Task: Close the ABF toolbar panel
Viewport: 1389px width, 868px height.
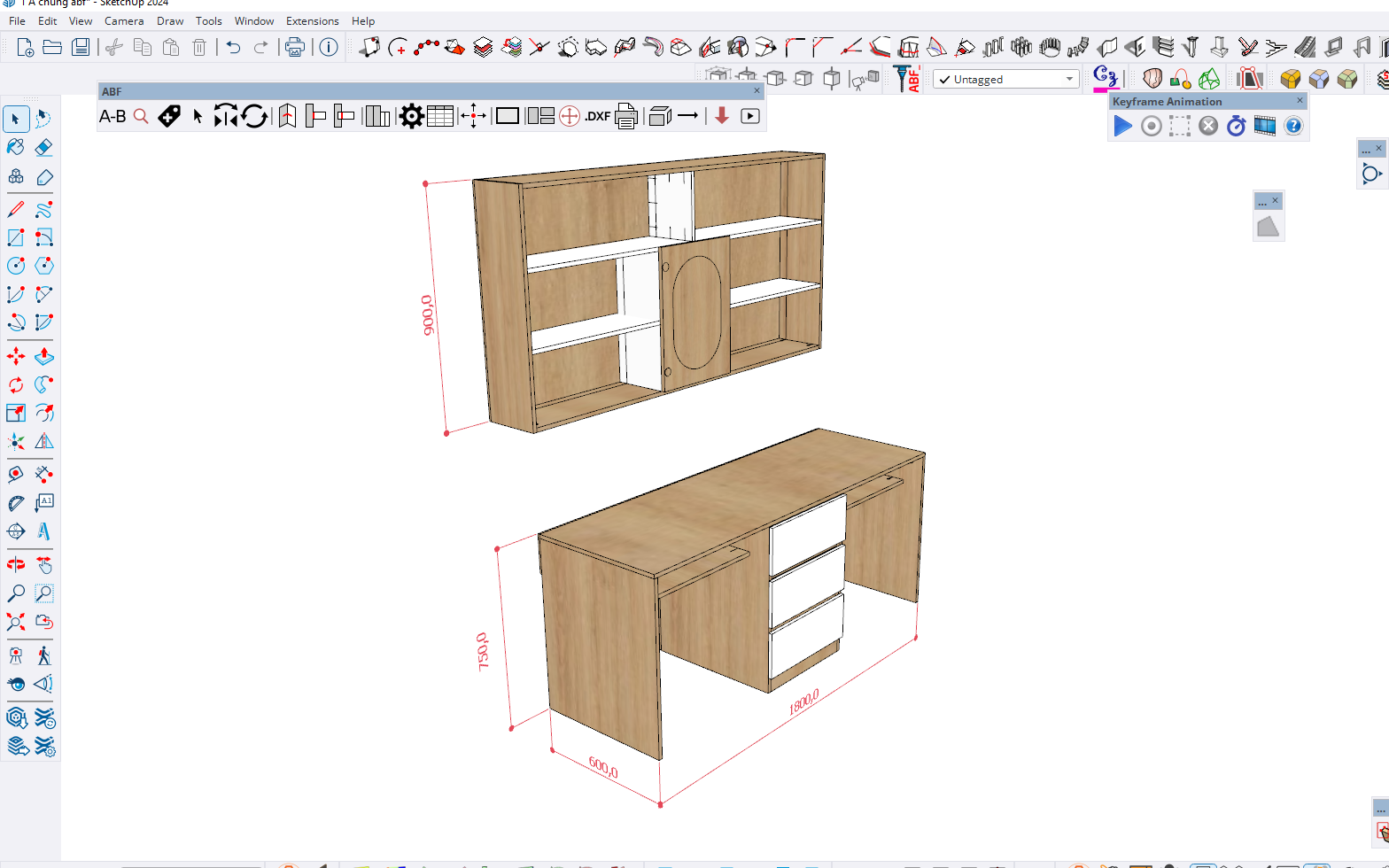Action: click(757, 90)
